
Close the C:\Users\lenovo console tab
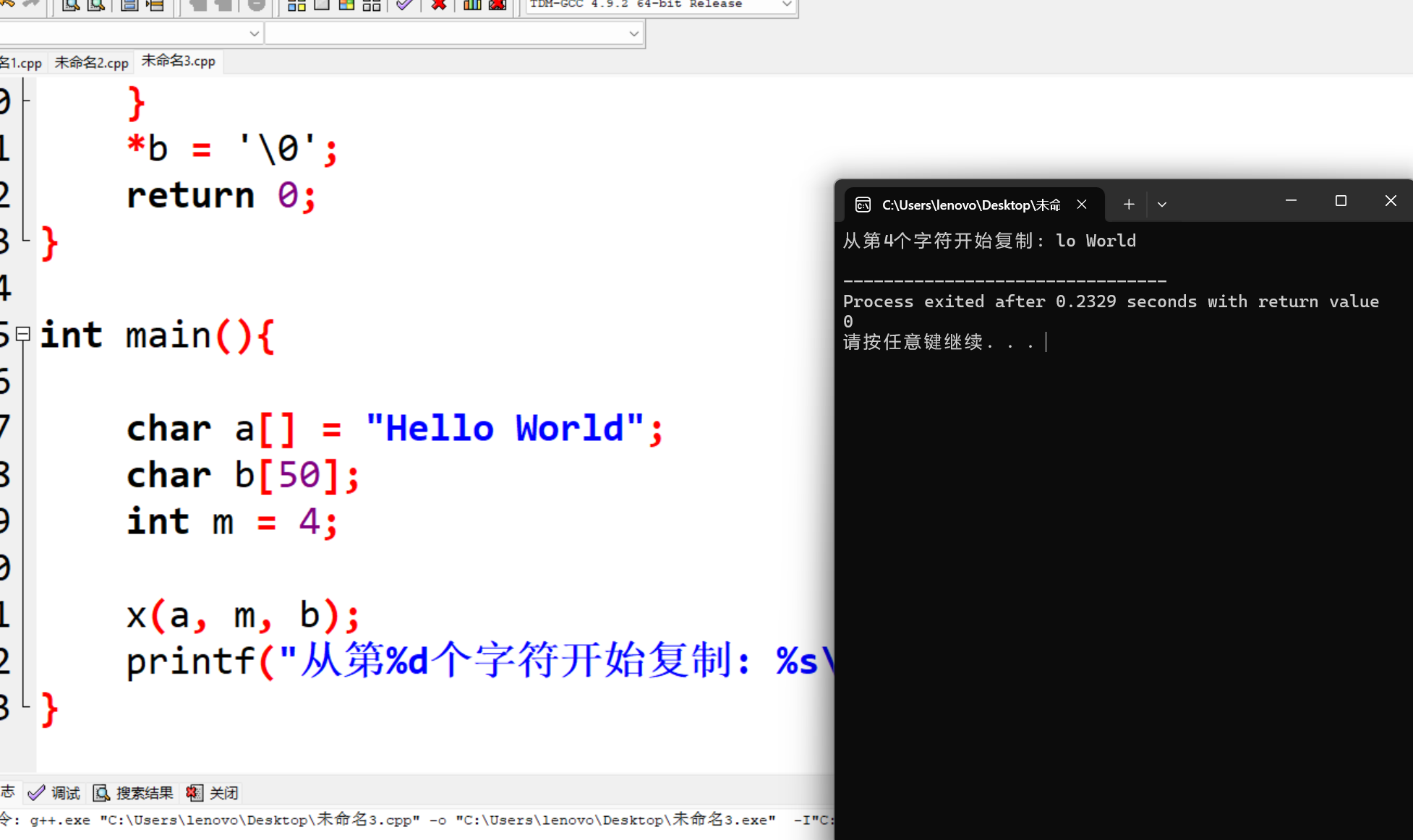pos(1082,205)
